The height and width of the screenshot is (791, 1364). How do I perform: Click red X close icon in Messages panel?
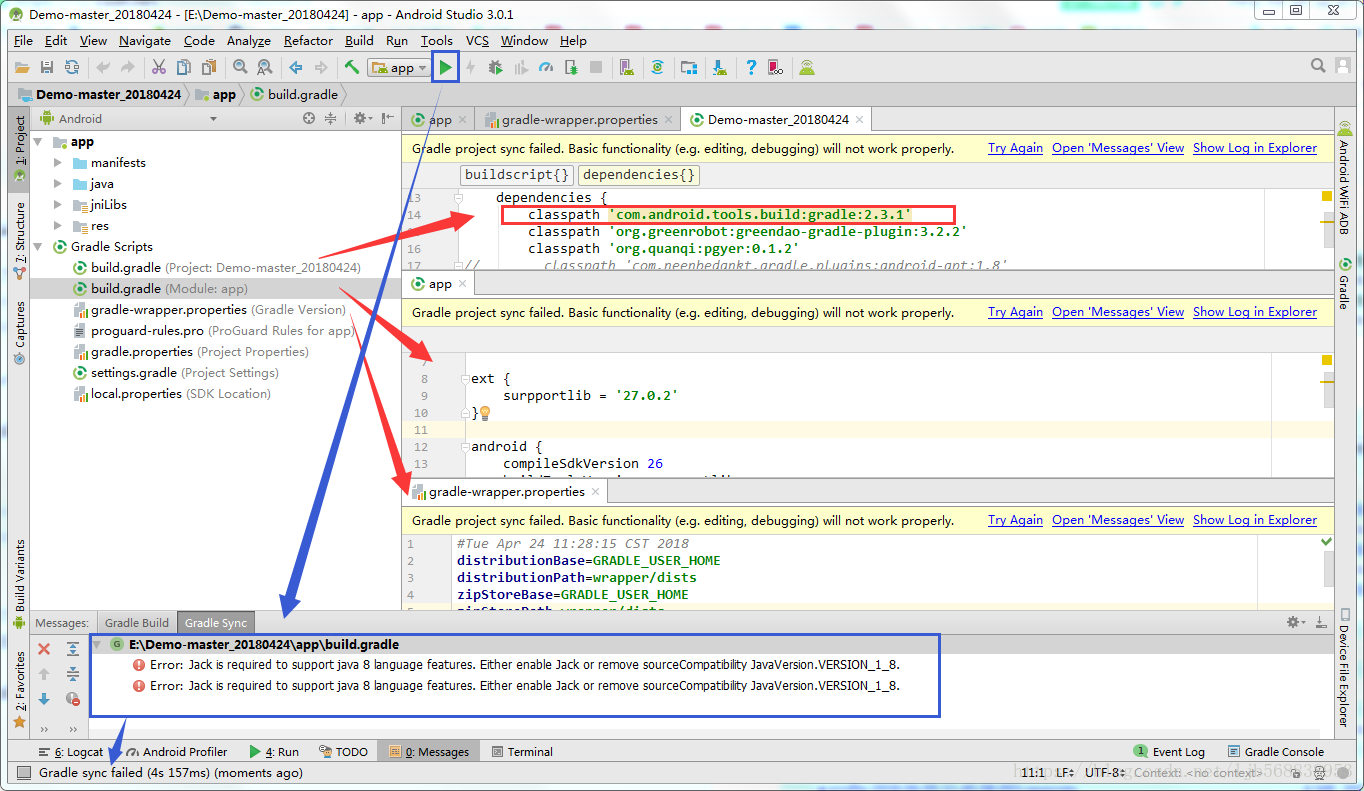pyautogui.click(x=44, y=649)
